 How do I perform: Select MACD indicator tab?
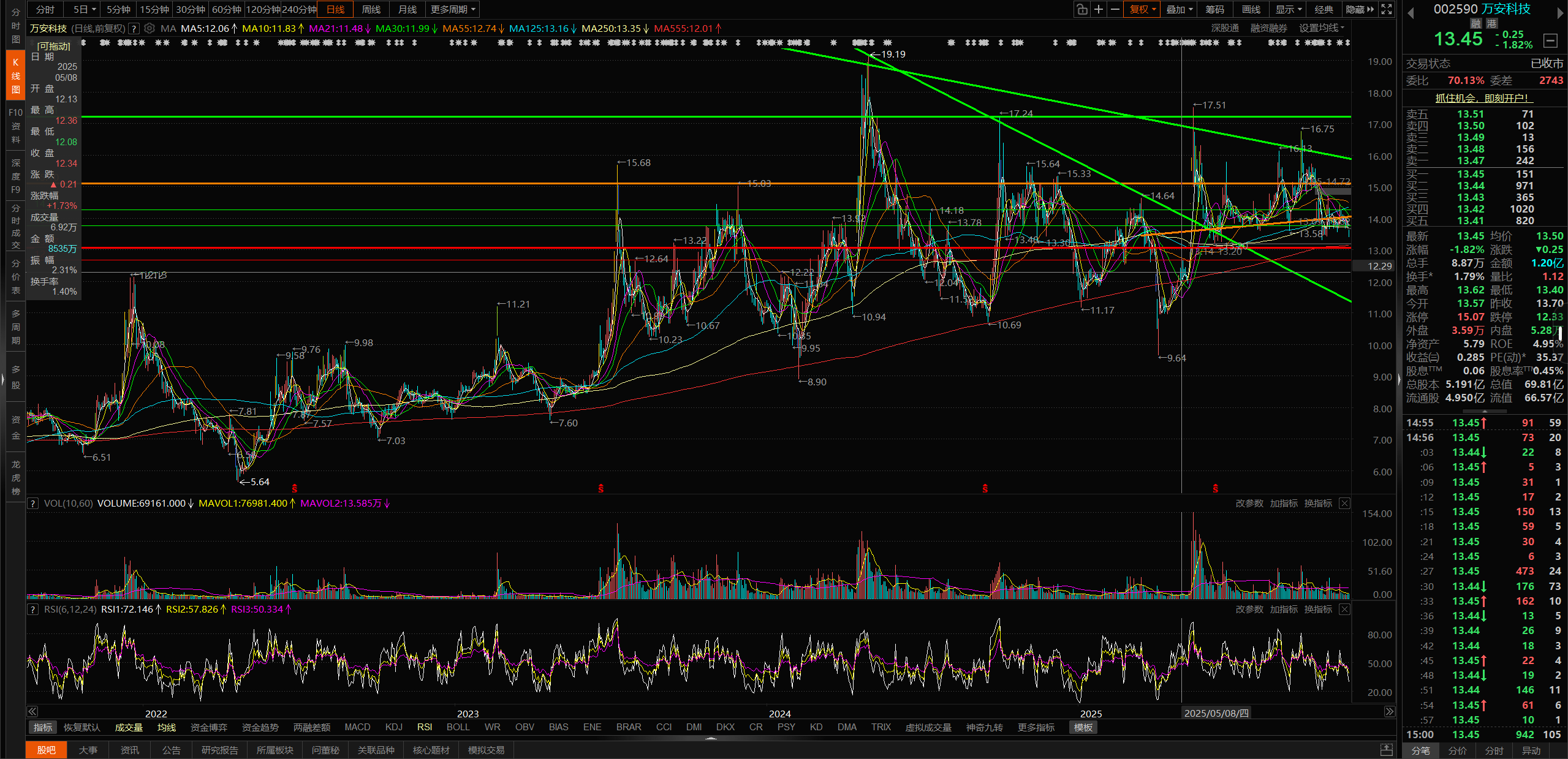(357, 727)
